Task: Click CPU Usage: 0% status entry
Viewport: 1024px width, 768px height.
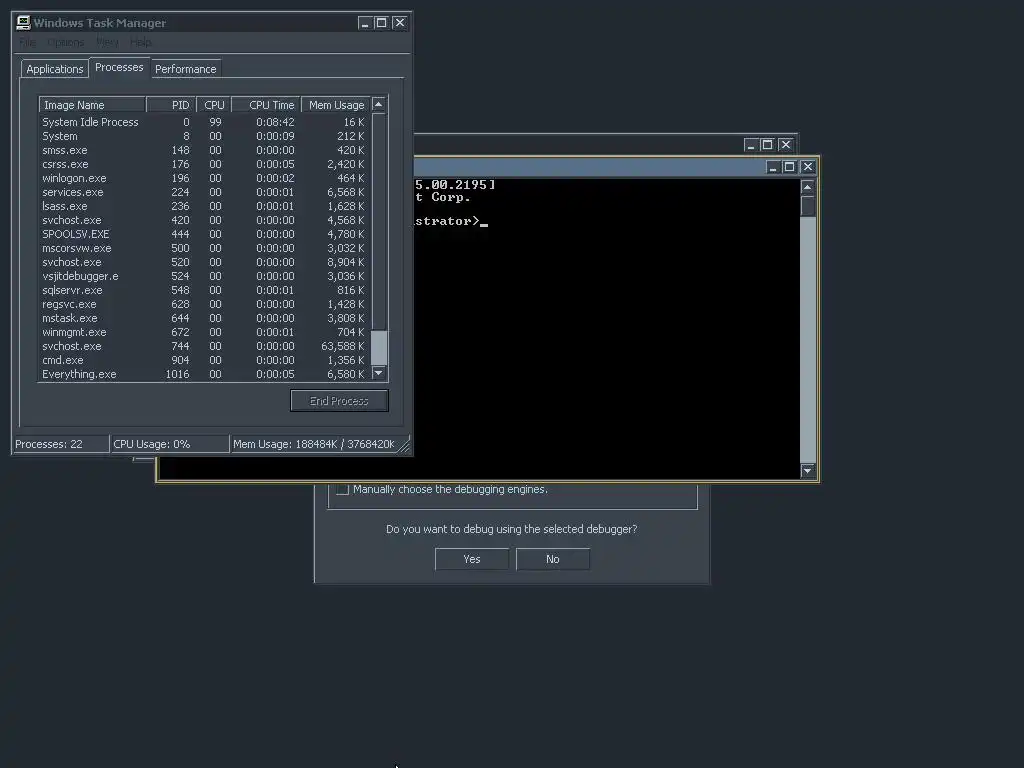Action: point(170,444)
